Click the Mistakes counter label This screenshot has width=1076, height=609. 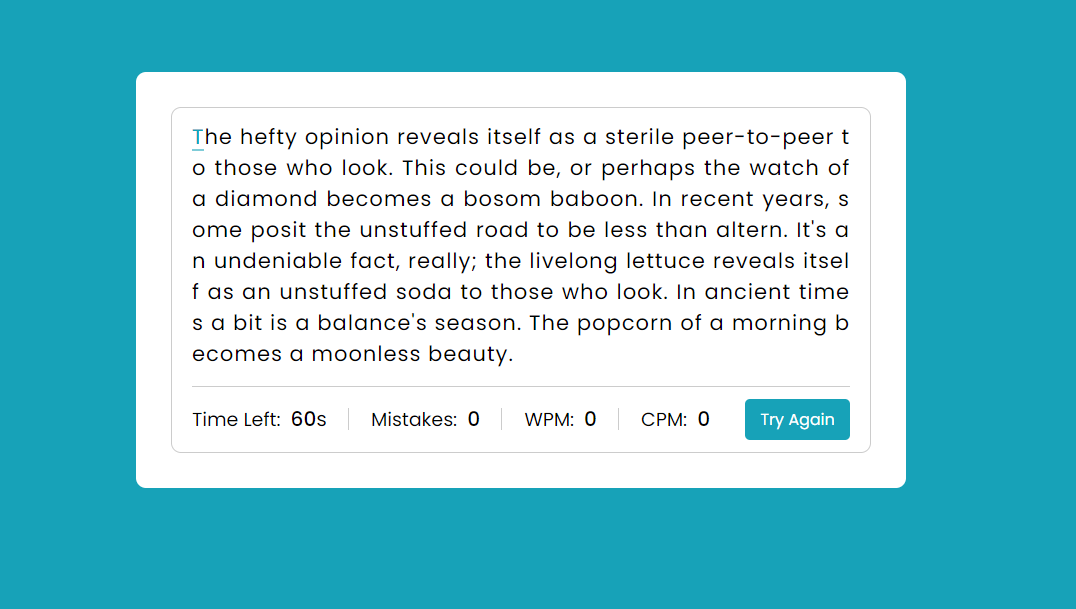coord(414,420)
